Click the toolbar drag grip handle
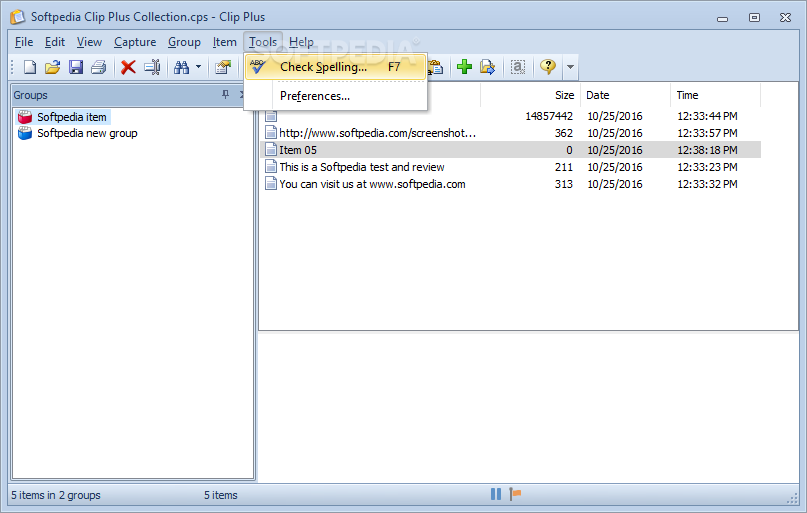 (12, 67)
